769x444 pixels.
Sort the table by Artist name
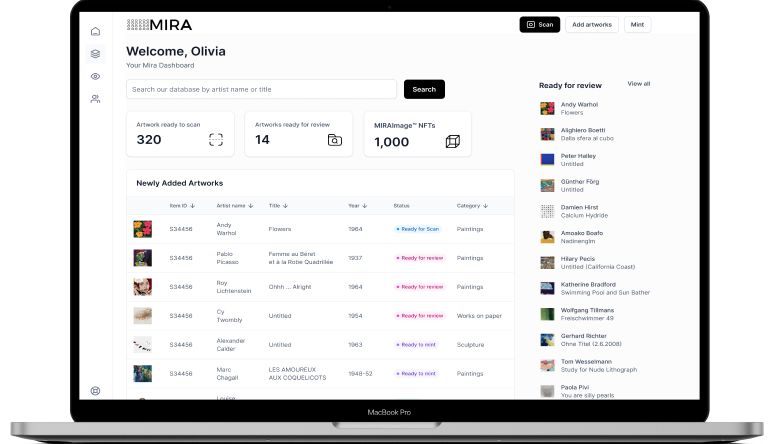235,205
